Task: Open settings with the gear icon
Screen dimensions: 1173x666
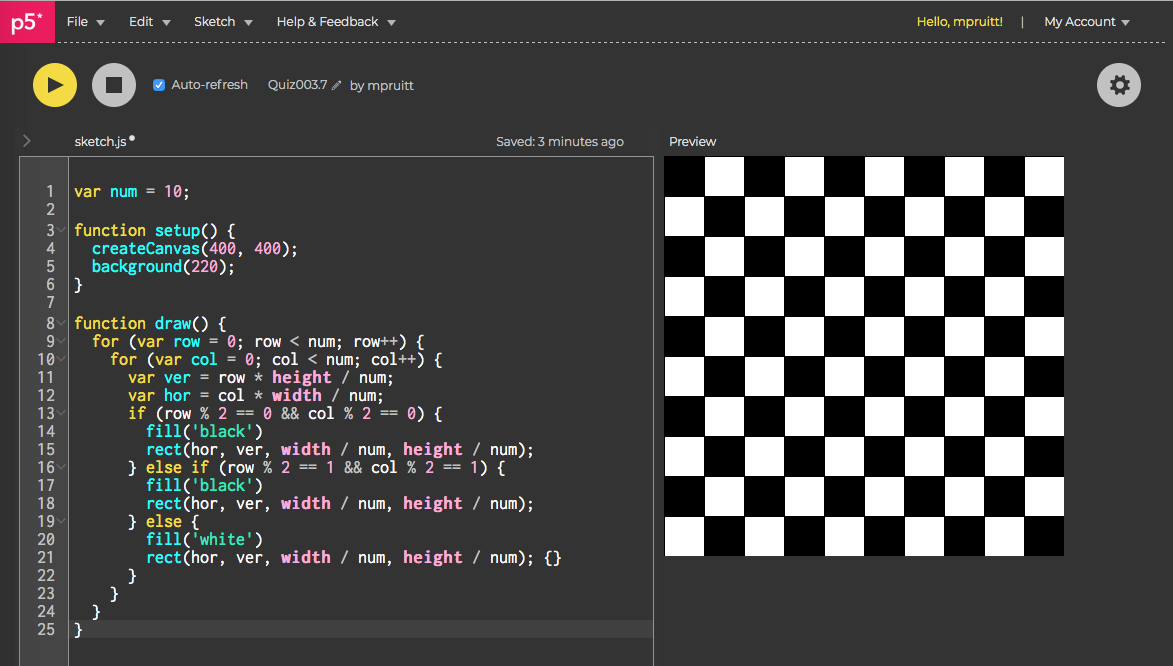Action: coord(1118,85)
